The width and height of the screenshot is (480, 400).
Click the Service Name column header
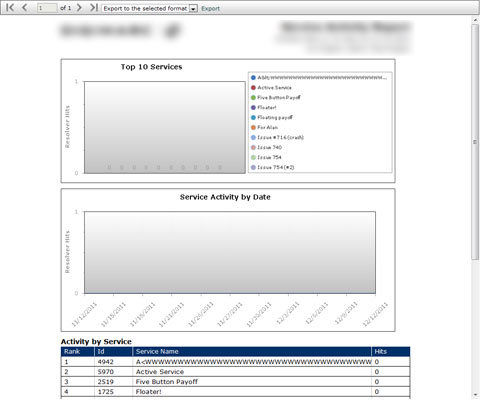(252, 352)
